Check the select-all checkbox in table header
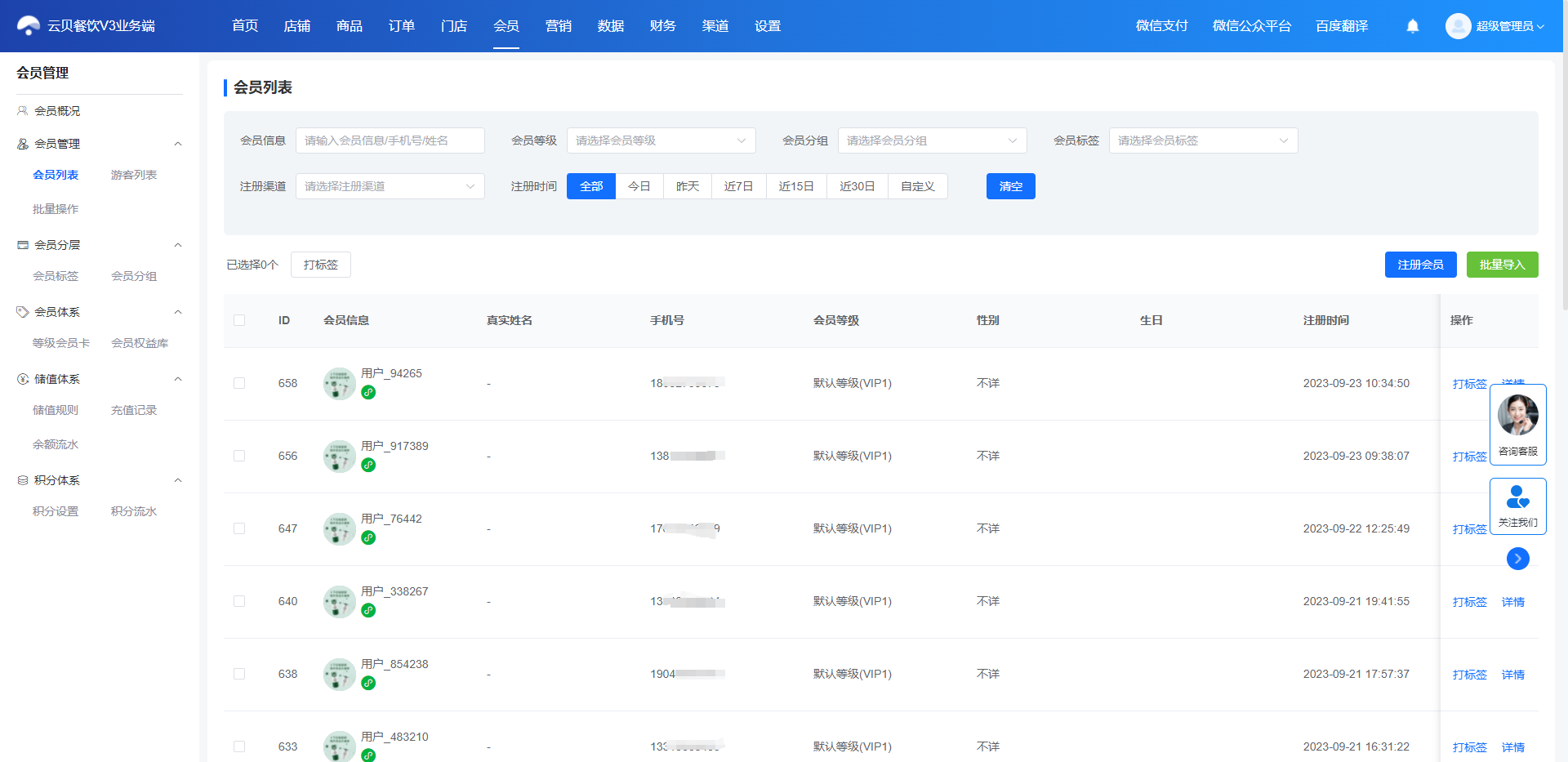This screenshot has height=762, width=1568. point(239,320)
